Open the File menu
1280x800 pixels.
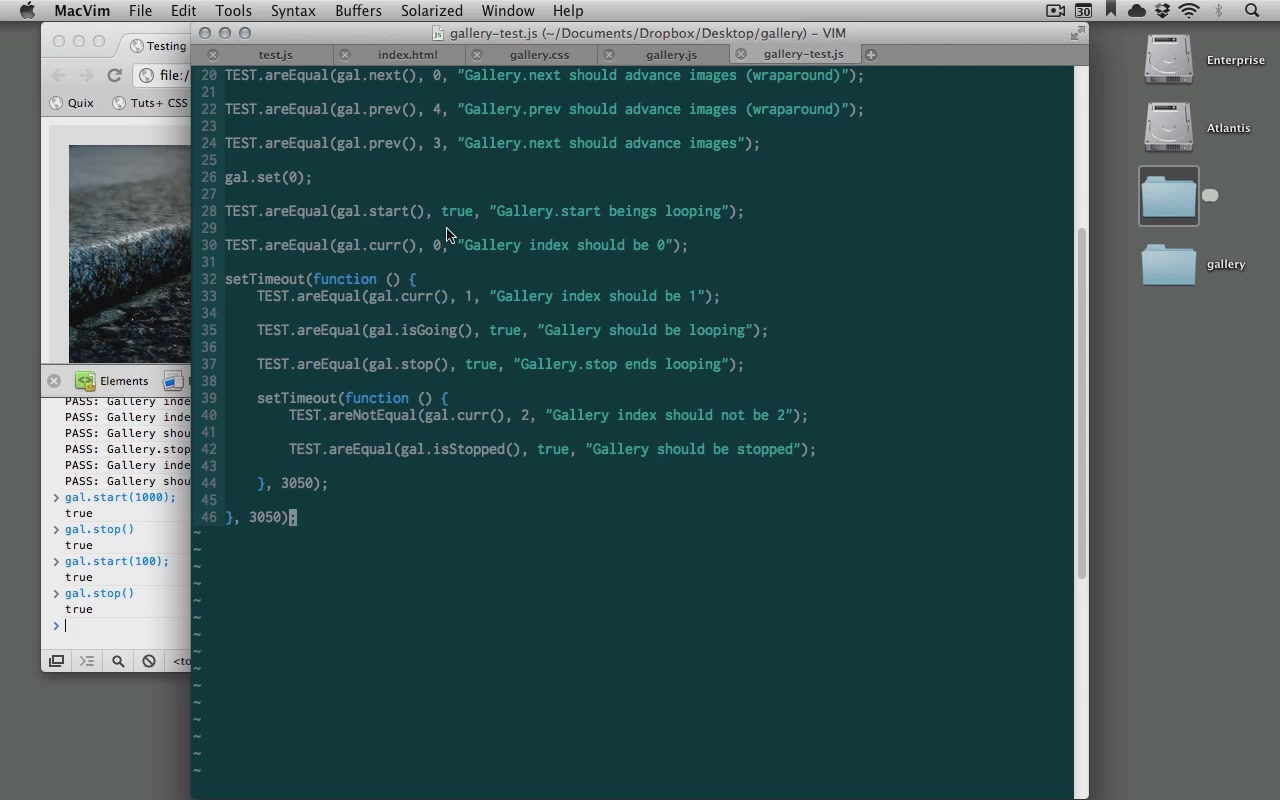pos(140,11)
